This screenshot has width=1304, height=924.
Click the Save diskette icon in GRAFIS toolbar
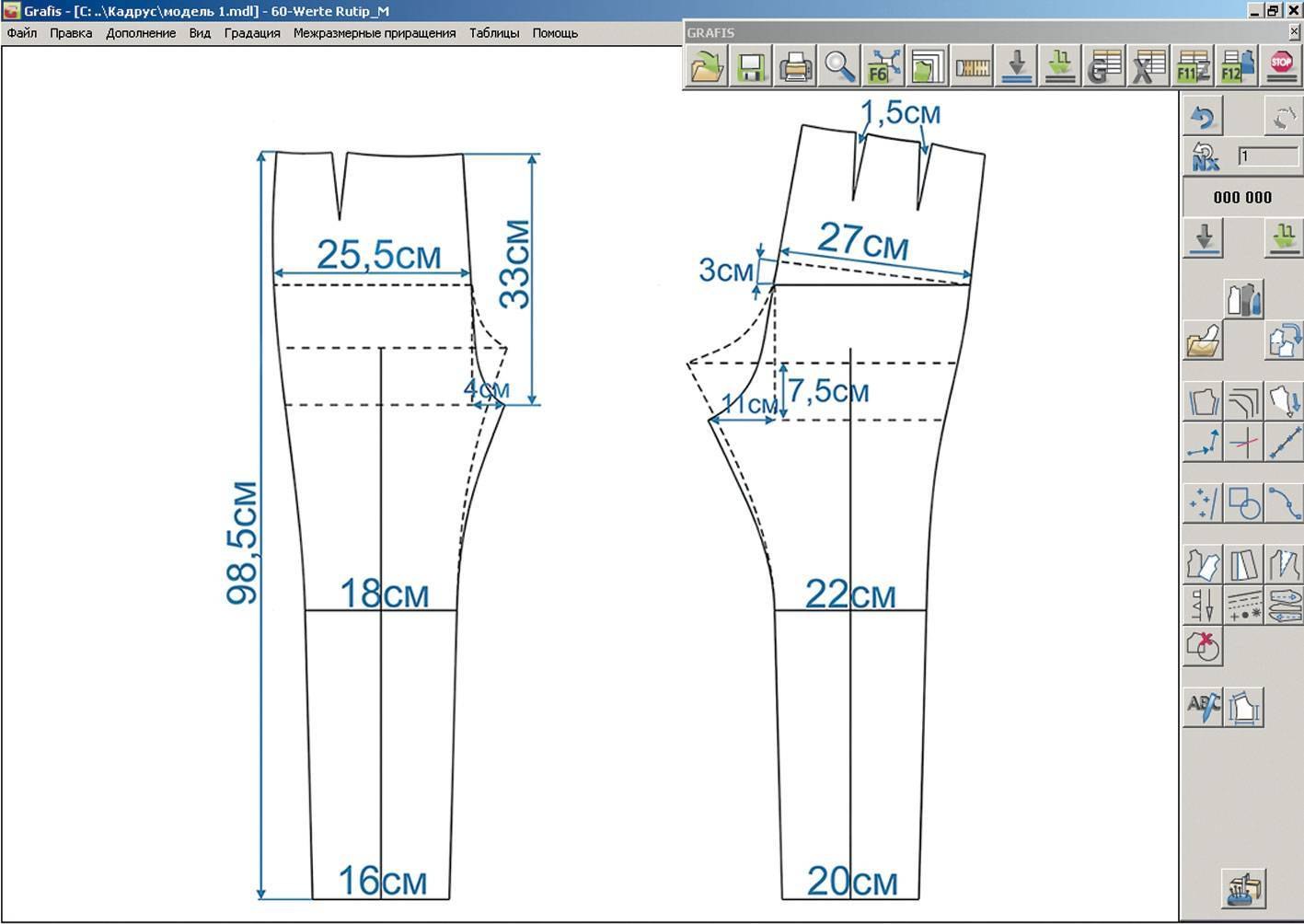point(750,67)
